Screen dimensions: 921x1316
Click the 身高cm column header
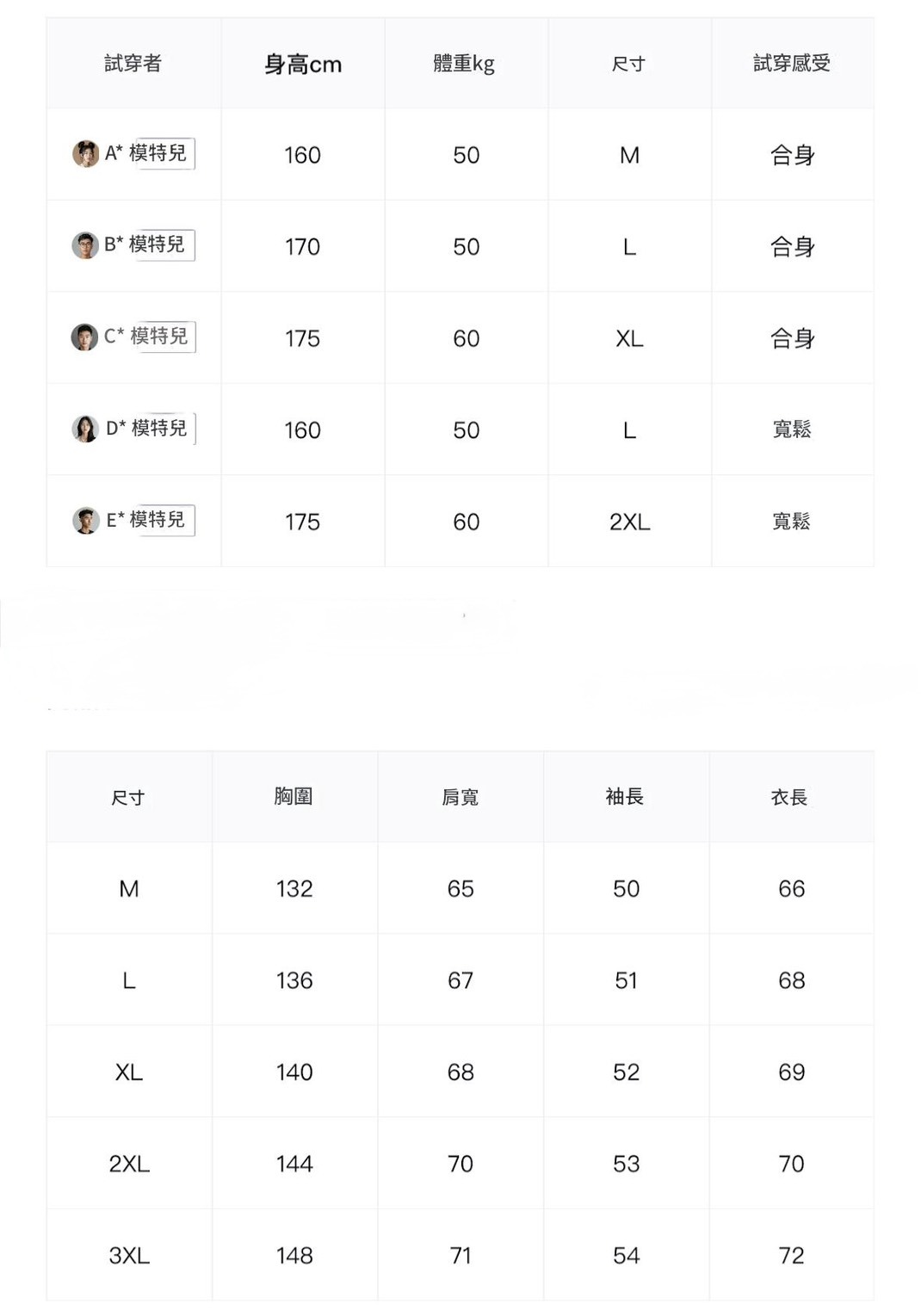pos(303,65)
